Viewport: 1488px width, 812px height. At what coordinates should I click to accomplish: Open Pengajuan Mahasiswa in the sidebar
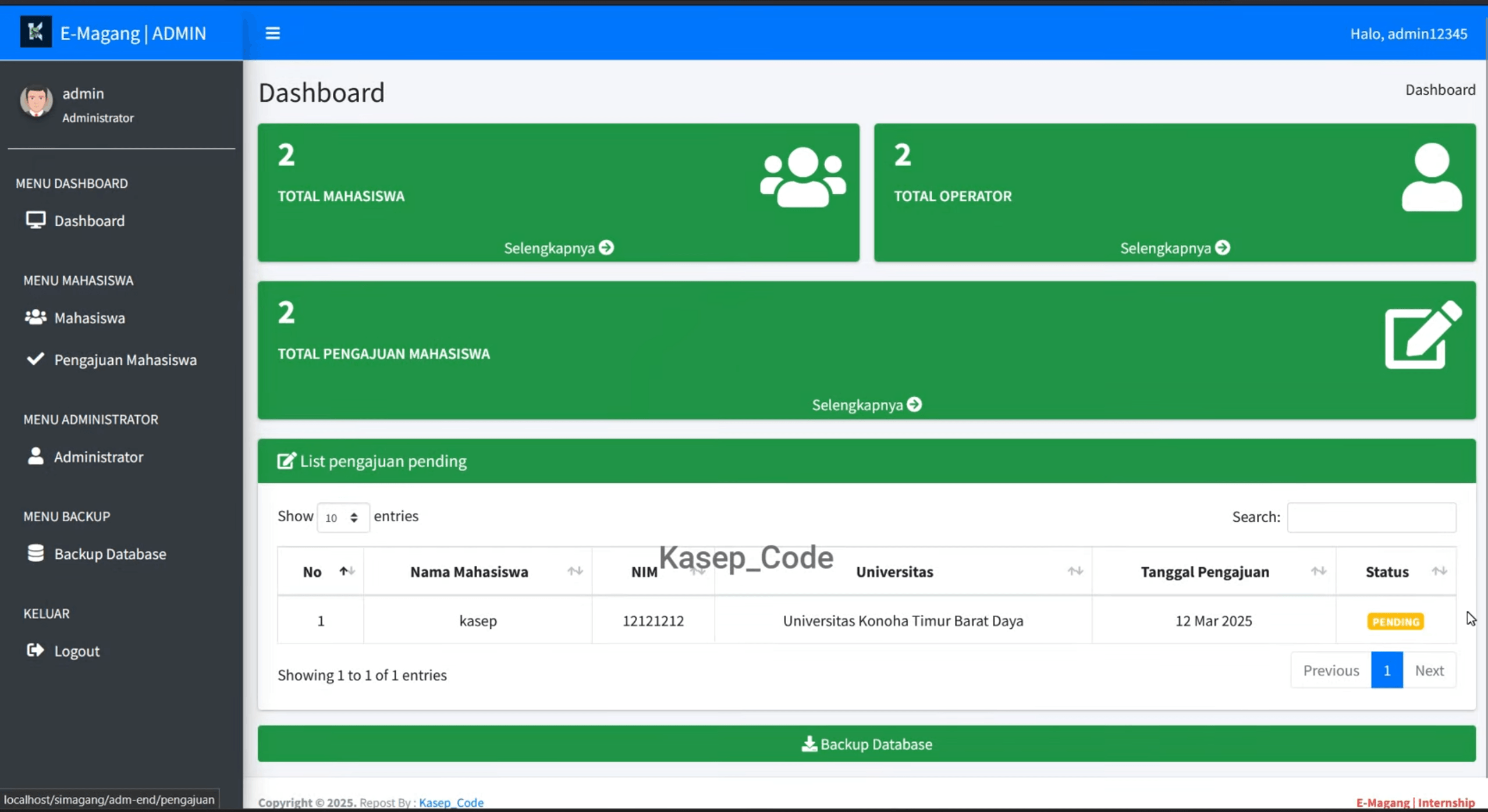tap(125, 359)
